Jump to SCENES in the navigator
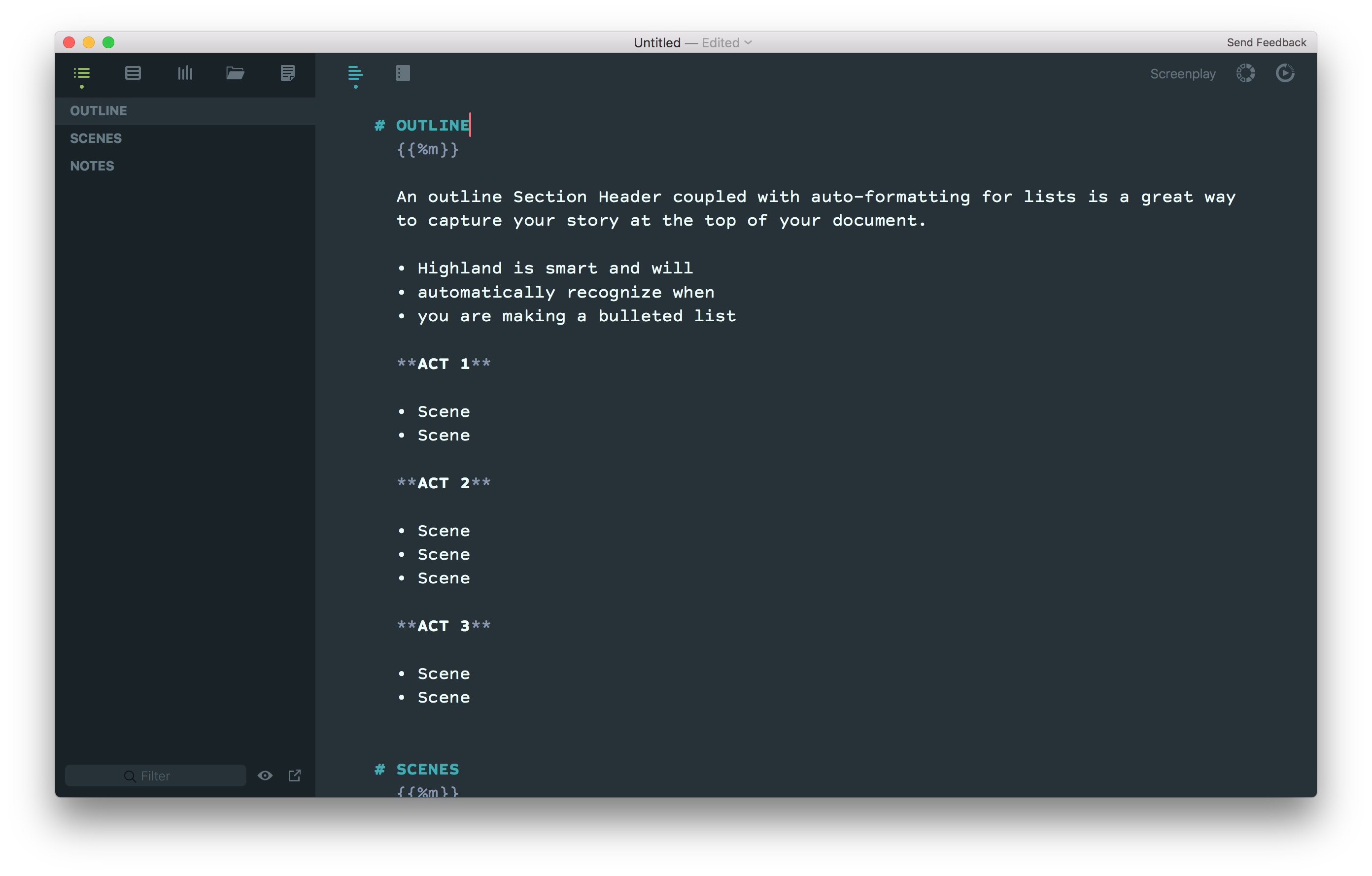The width and height of the screenshot is (1372, 876). pyautogui.click(x=96, y=138)
